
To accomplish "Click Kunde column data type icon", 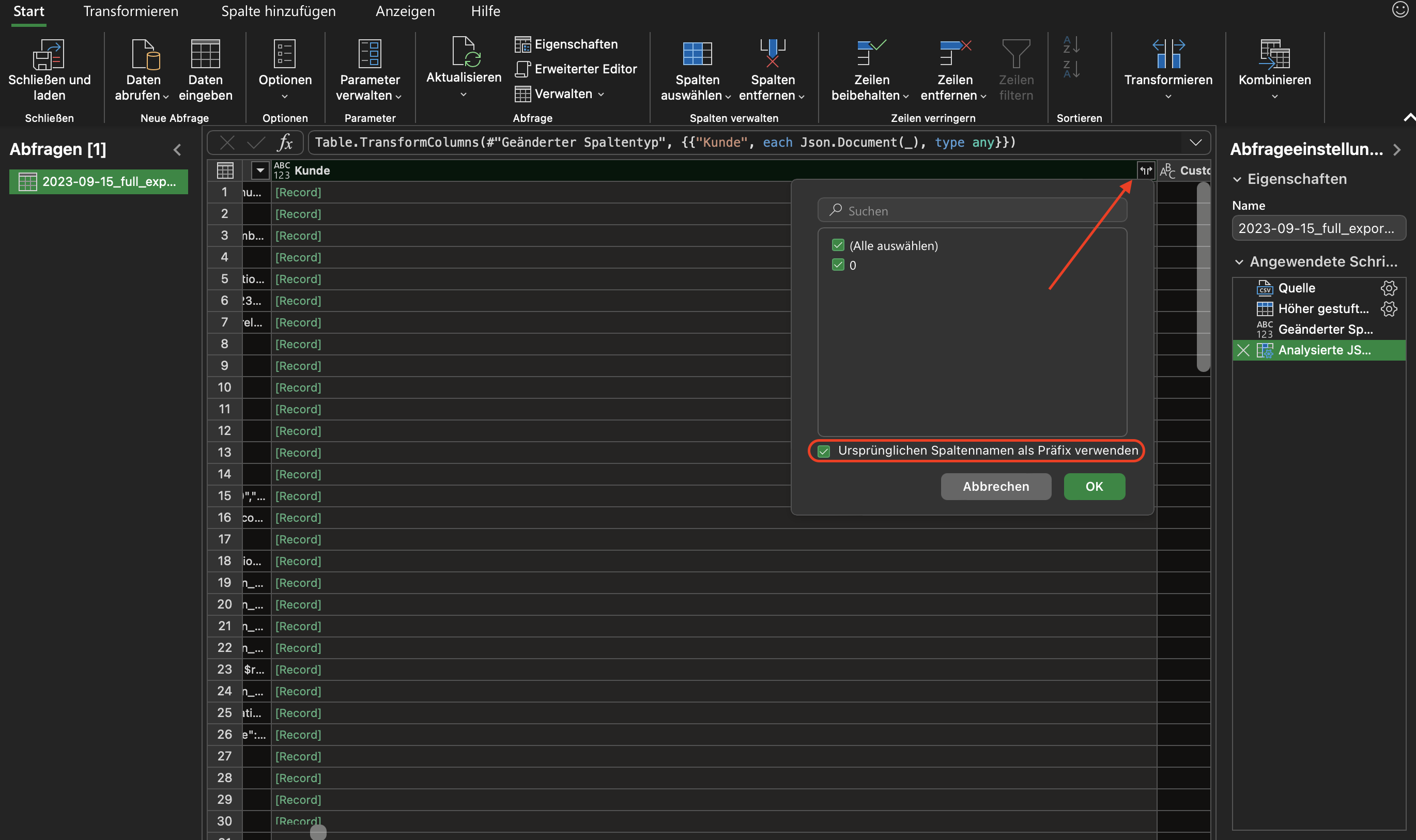I will 281,170.
